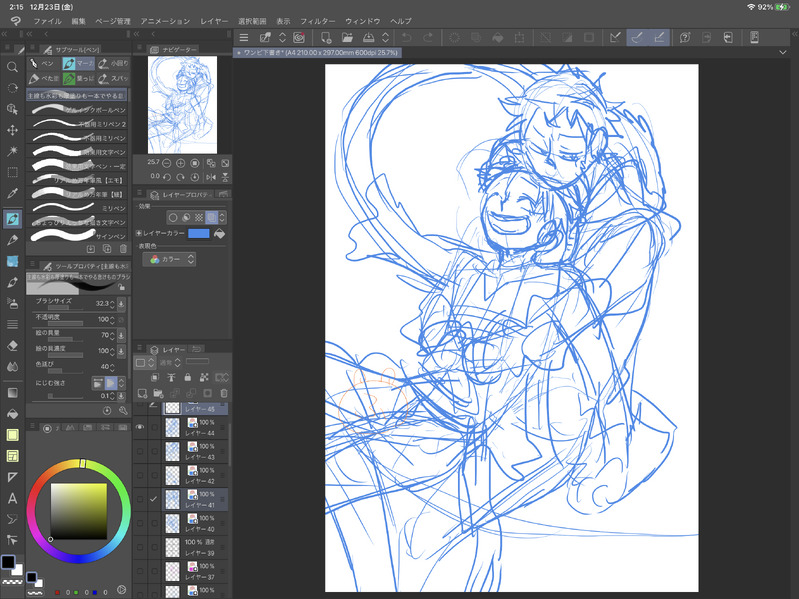Adjust 絵の具量 stepper arrows
This screenshot has height=599, width=799.
pos(112,336)
